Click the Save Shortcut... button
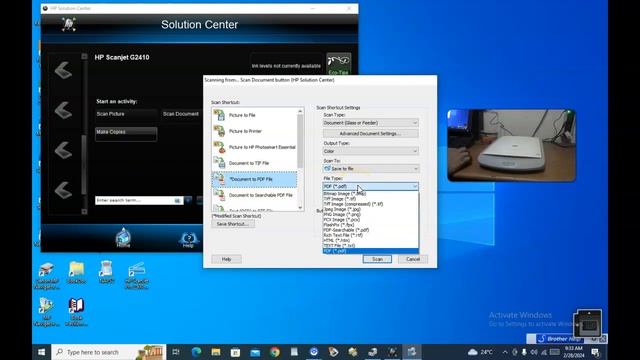This screenshot has height=360, width=640. point(233,224)
